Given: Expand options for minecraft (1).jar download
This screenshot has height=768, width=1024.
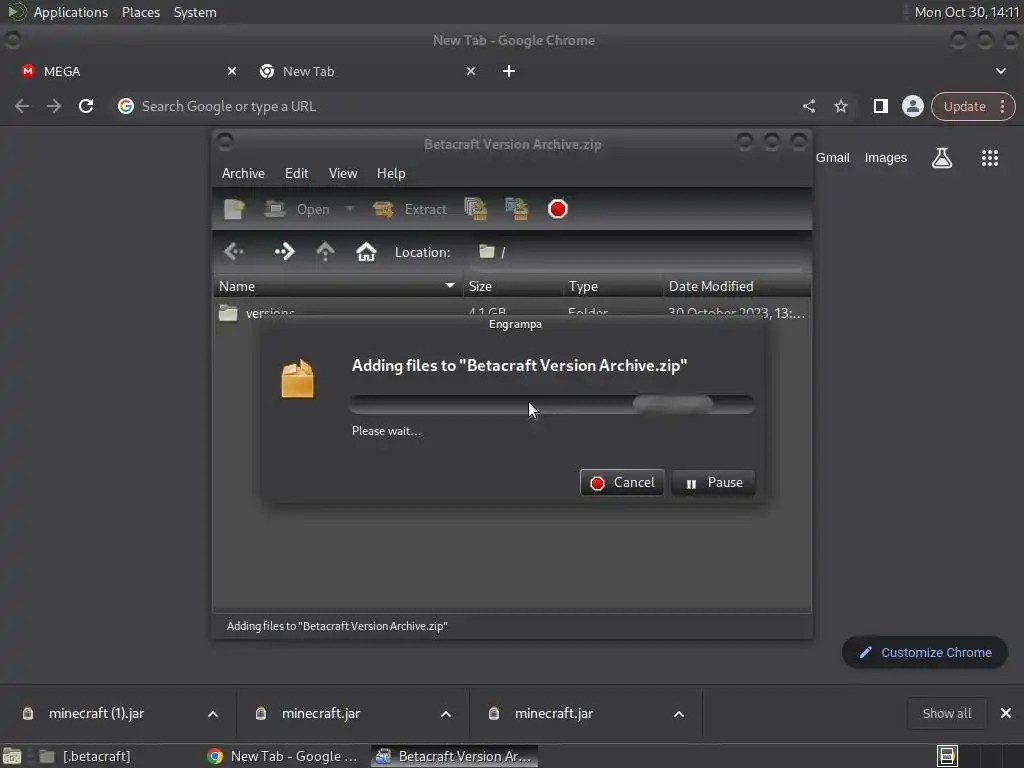Looking at the screenshot, I should [x=213, y=714].
